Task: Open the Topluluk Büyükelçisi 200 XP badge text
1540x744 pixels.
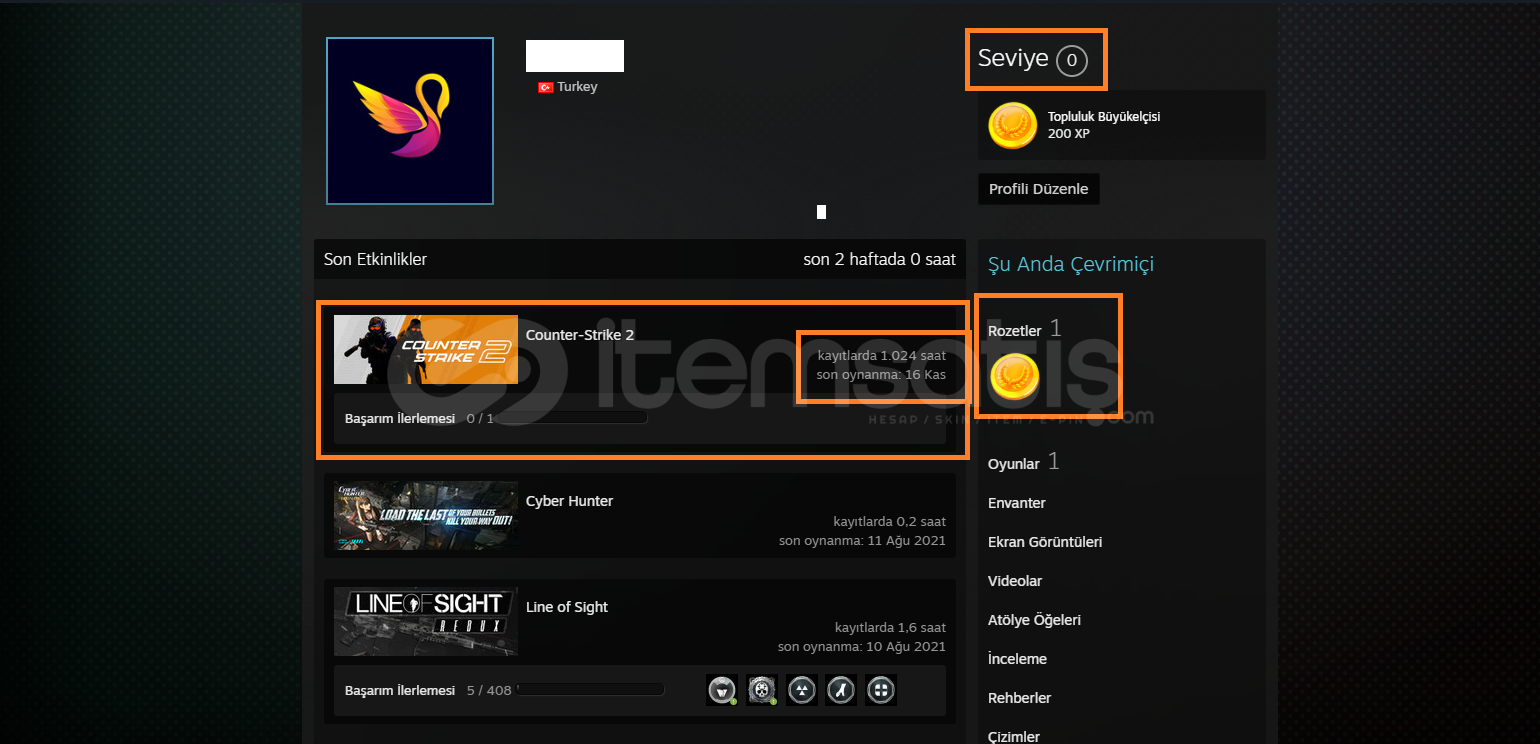Action: click(1104, 125)
